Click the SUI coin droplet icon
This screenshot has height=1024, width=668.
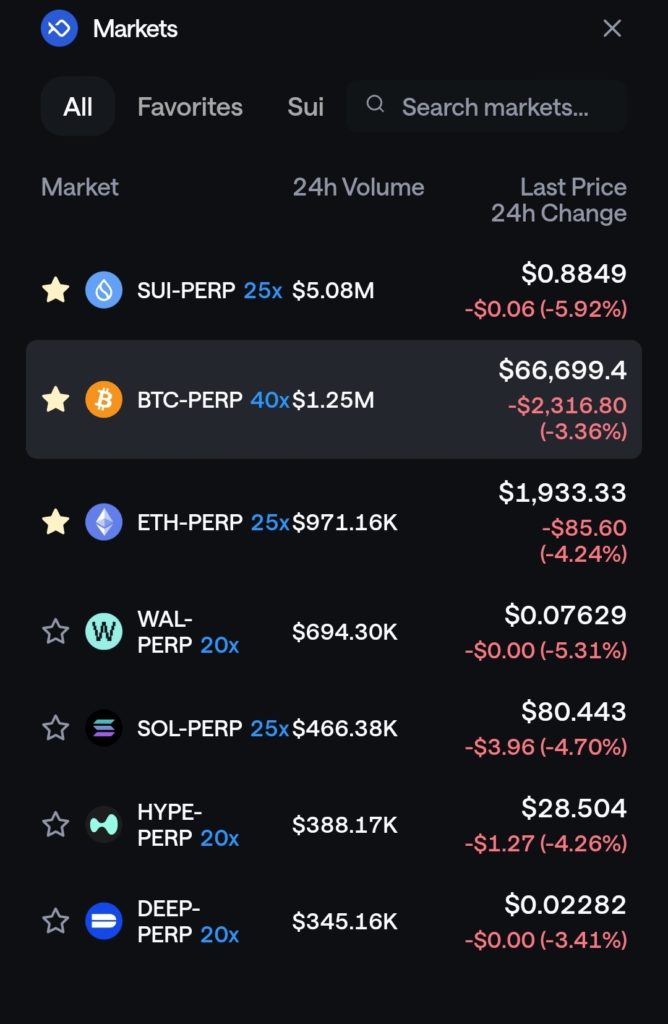pyautogui.click(x=104, y=290)
